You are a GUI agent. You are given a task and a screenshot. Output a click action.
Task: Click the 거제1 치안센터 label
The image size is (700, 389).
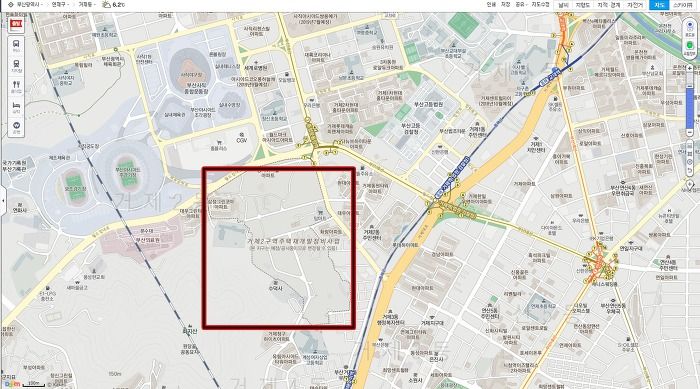536,147
